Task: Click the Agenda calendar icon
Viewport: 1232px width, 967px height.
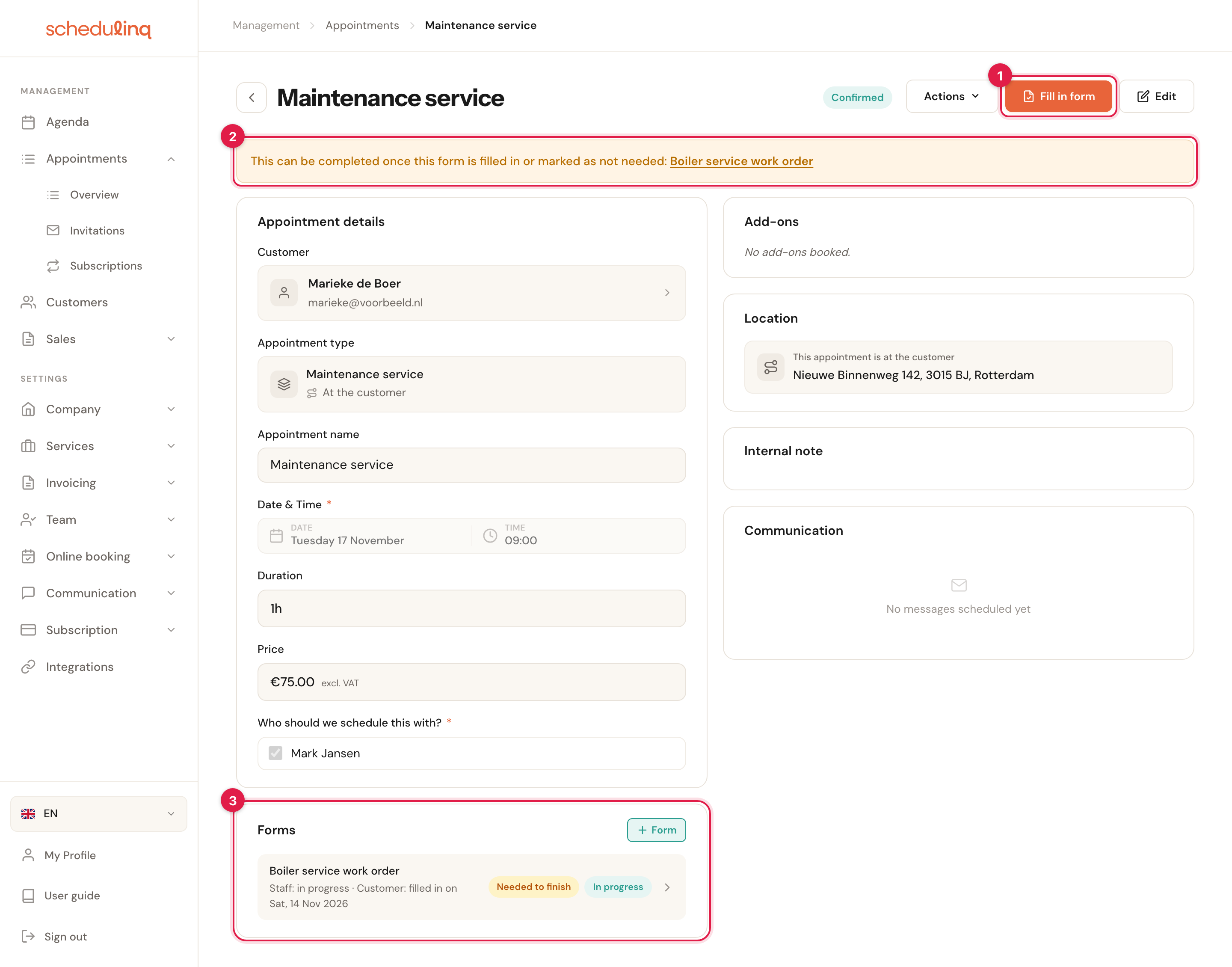Action: tap(28, 122)
